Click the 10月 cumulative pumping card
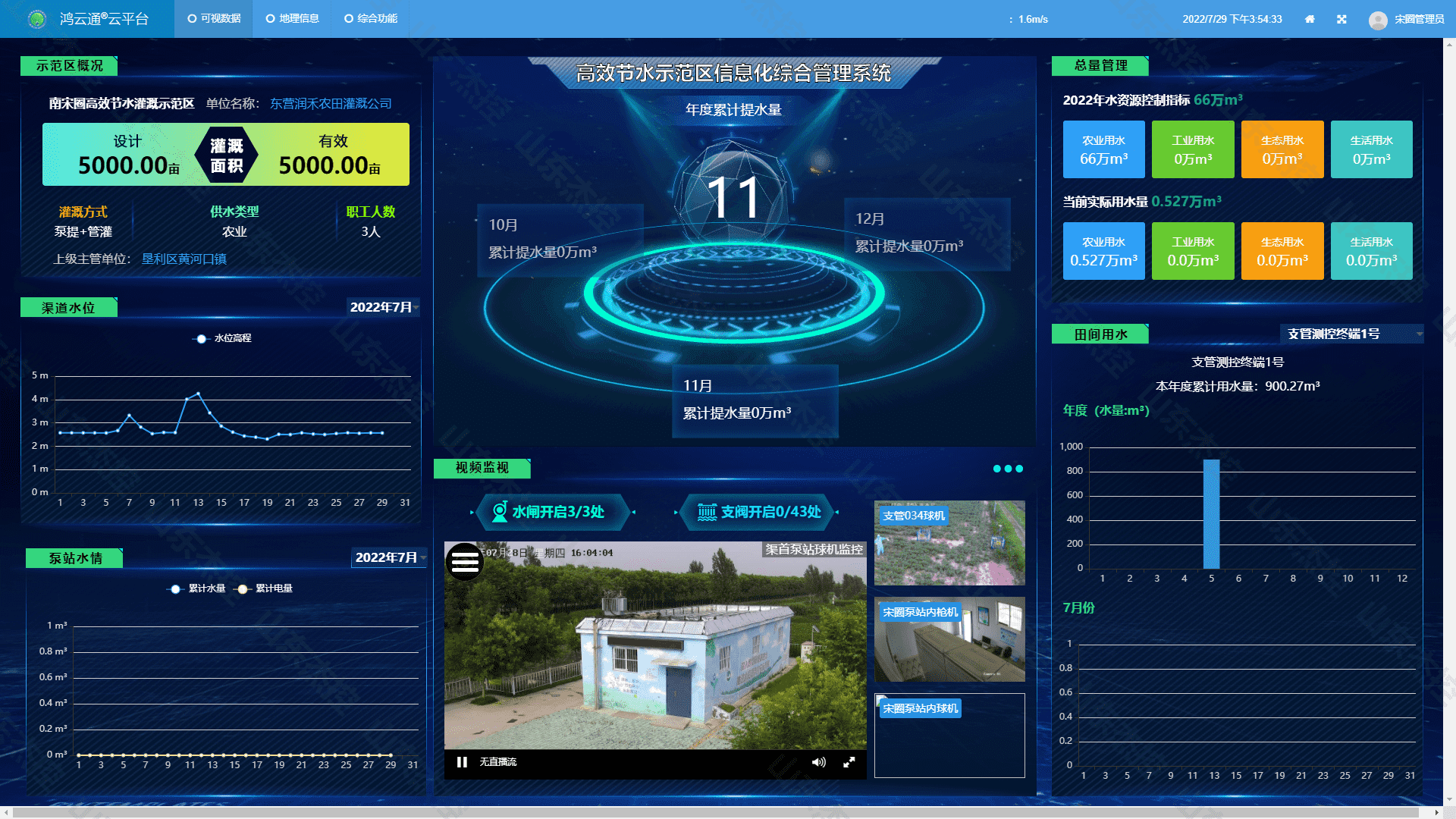Image resolution: width=1456 pixels, height=819 pixels. click(560, 239)
